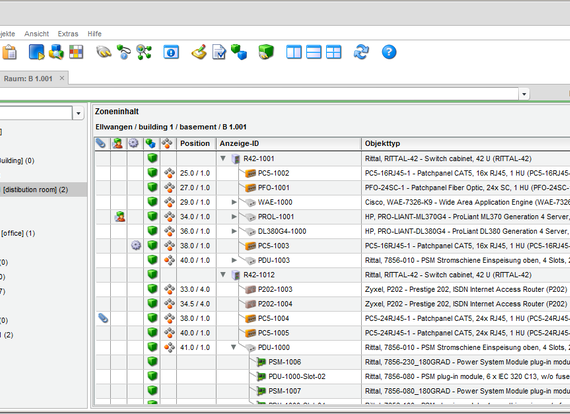The width and height of the screenshot is (570, 414).
Task: Collapse the R42-1012 cabinet tree node
Action: (223, 275)
